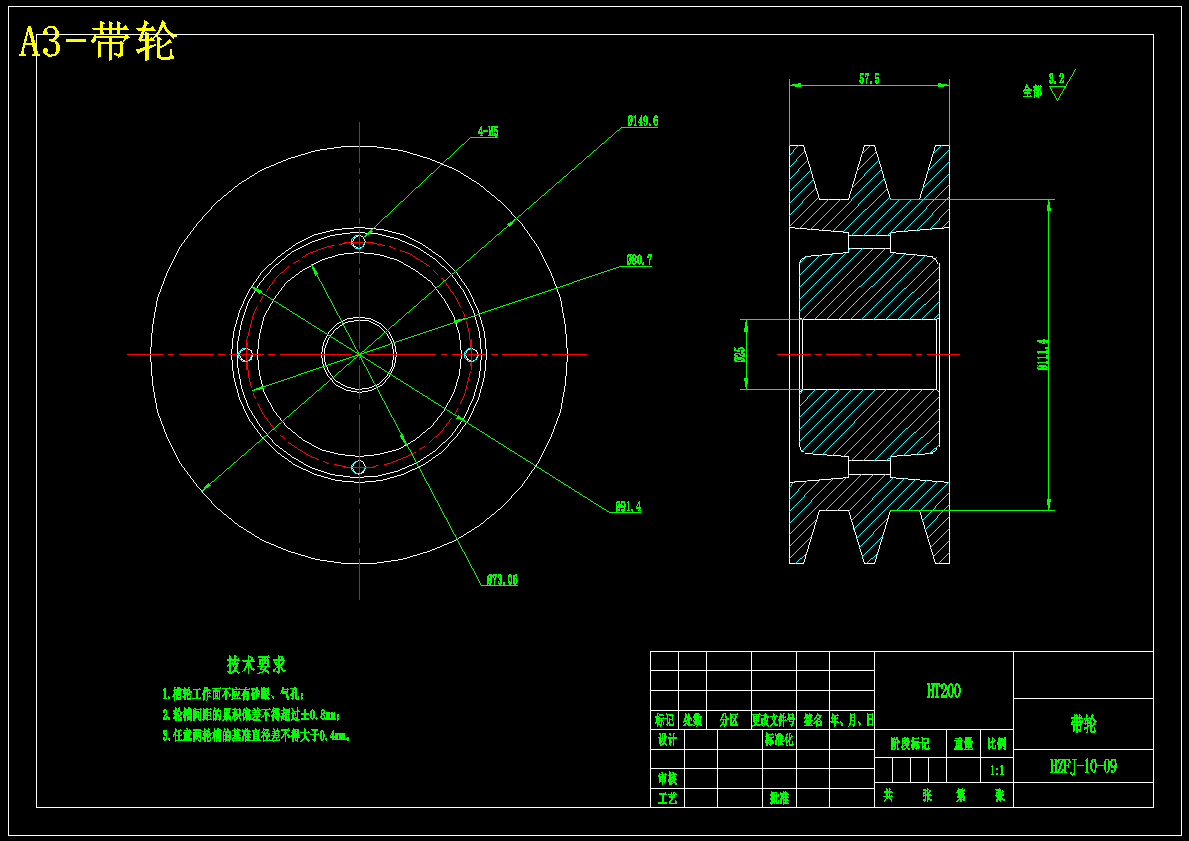Select the "重量" header cell
This screenshot has width=1189, height=841.
964,744
